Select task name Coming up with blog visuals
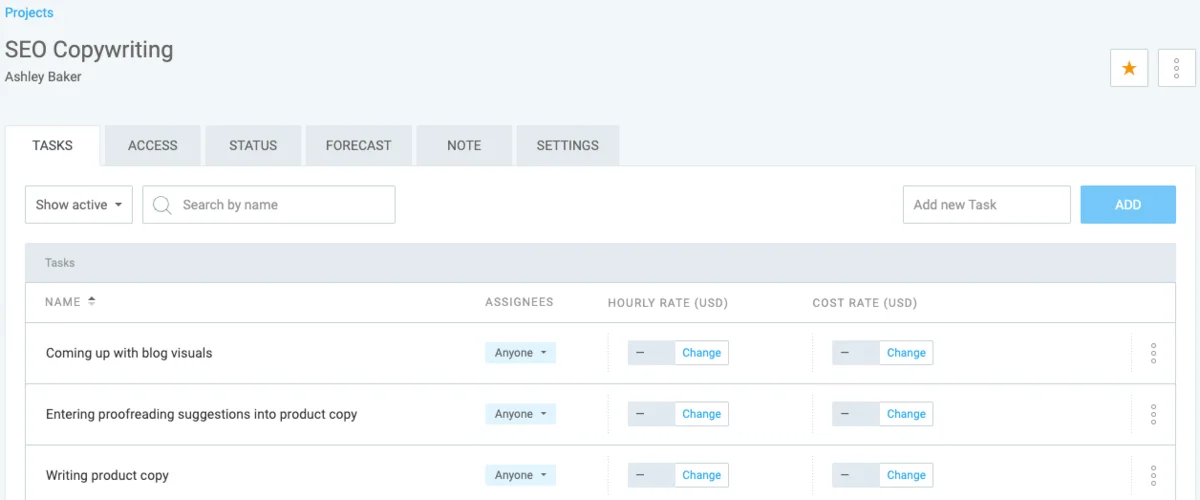Image resolution: width=1200 pixels, height=500 pixels. pyautogui.click(x=129, y=353)
